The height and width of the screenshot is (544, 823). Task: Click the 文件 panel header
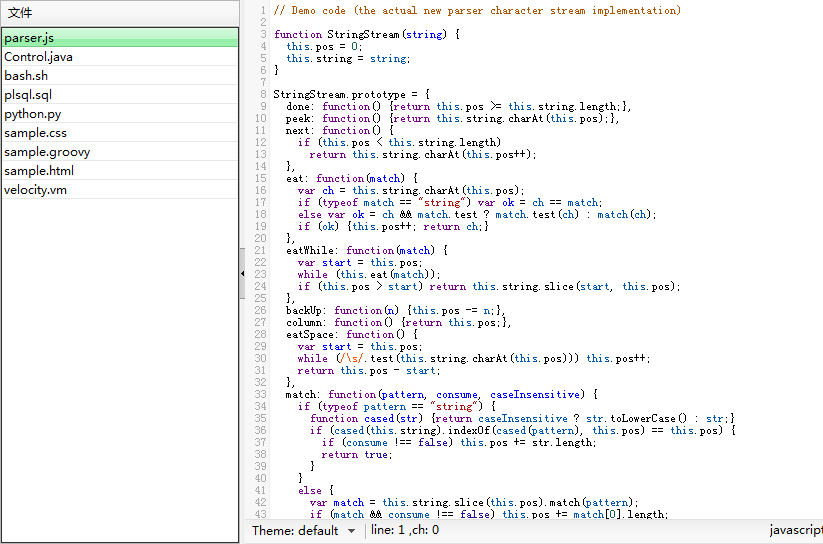20,13
